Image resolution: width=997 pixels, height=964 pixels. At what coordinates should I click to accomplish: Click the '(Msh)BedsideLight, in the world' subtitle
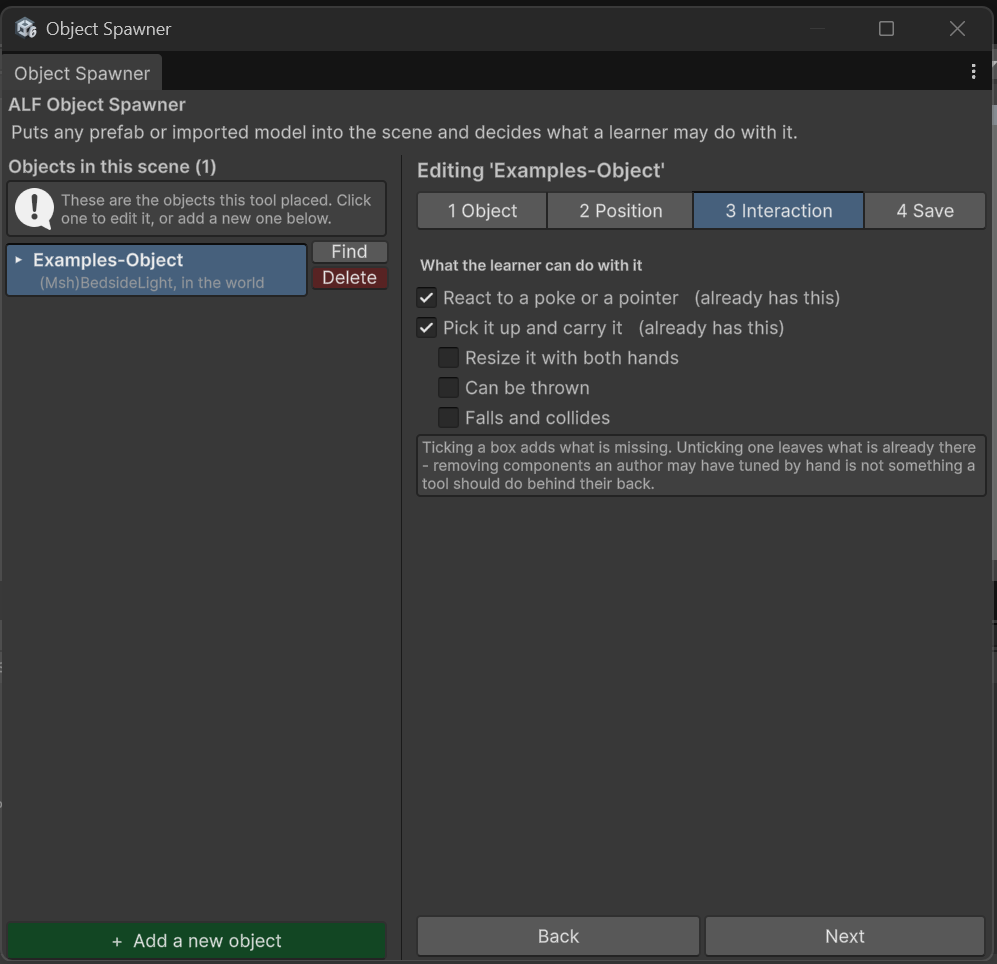coord(151,283)
